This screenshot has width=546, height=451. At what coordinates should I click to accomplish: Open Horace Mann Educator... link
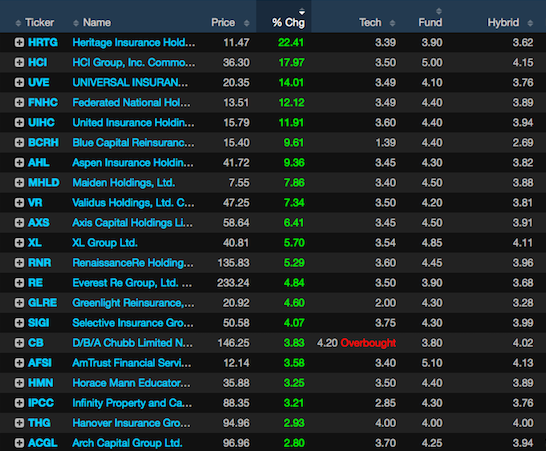(131, 383)
